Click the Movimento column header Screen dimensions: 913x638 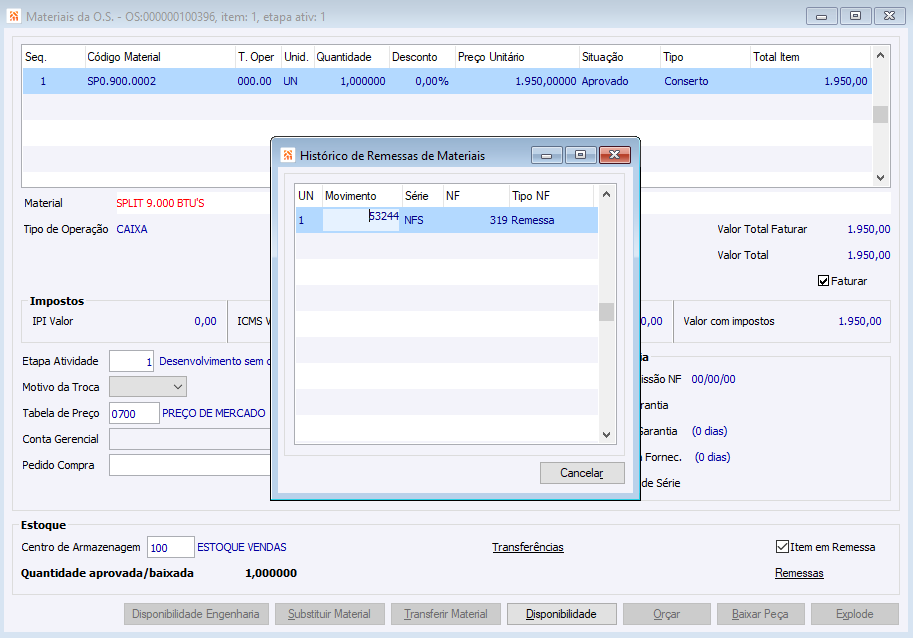(362, 196)
